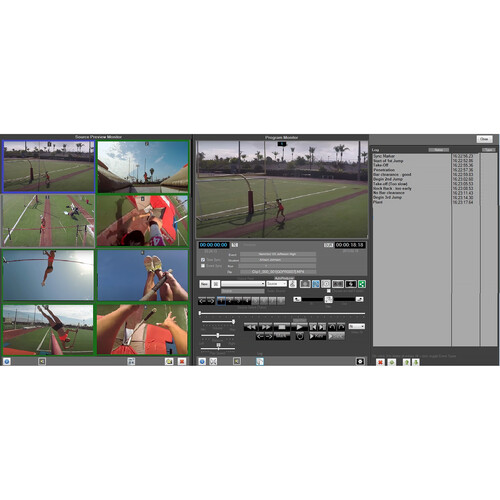Select camera 2 sky-view thumbnail
The image size is (500, 500).
tap(143, 166)
